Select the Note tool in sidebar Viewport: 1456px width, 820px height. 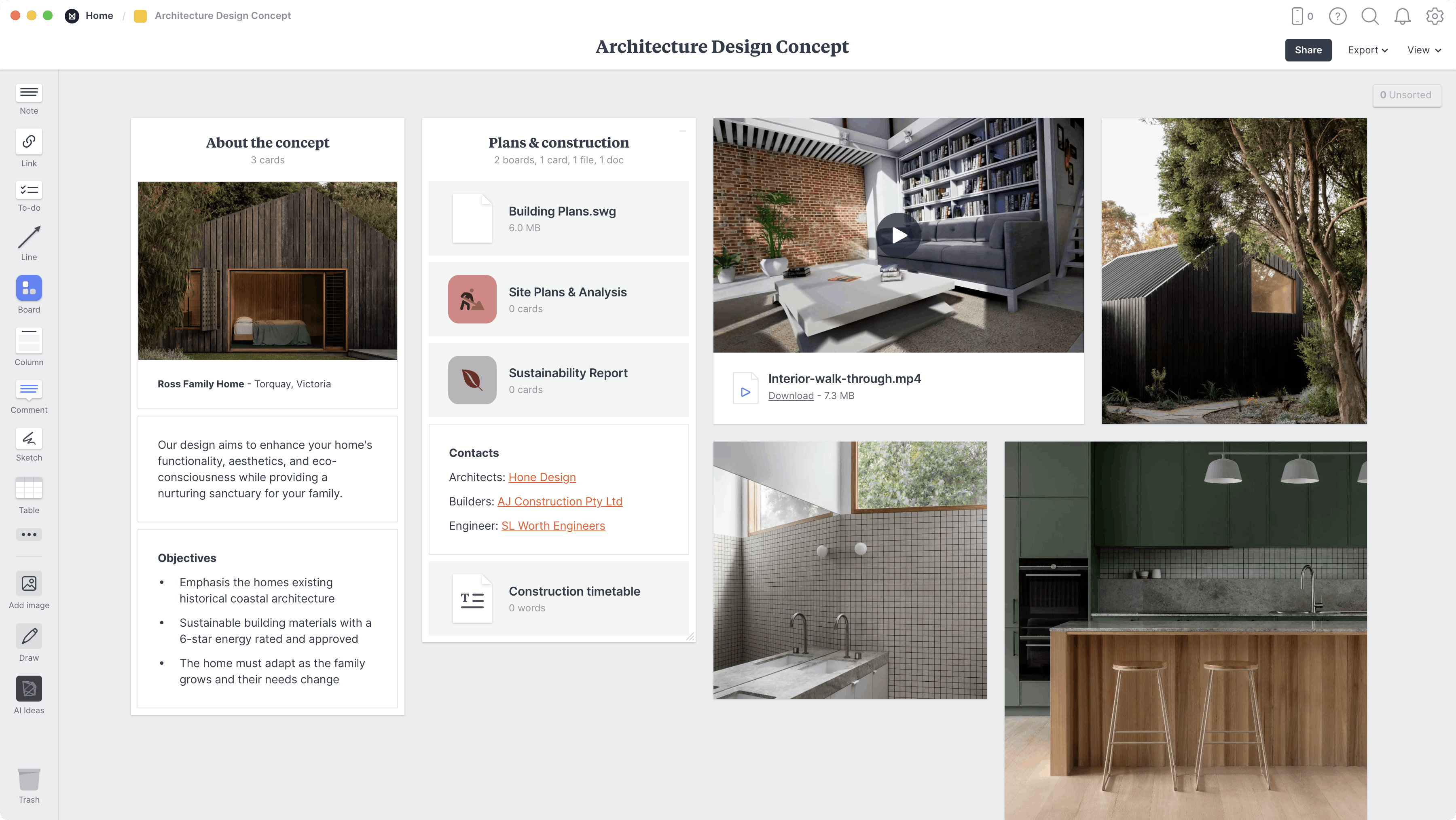(x=29, y=93)
